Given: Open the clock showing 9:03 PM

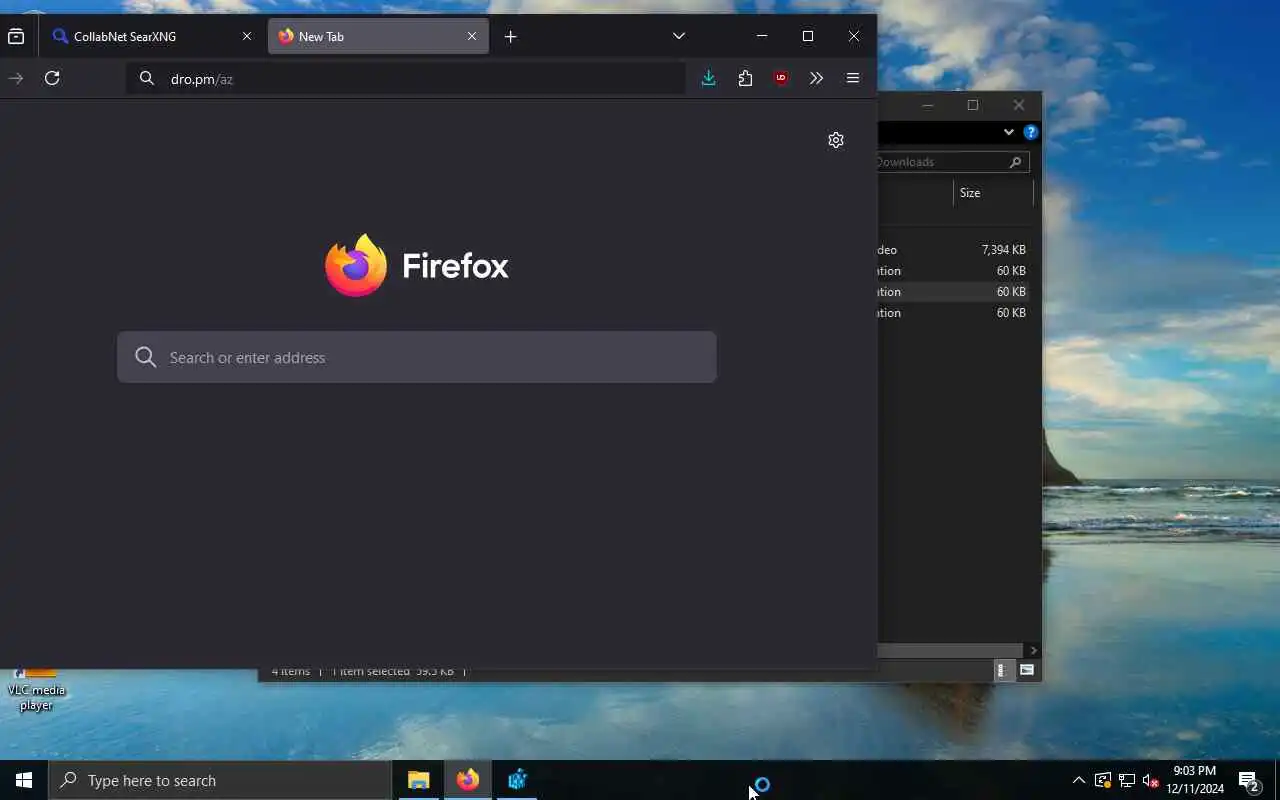Looking at the screenshot, I should tap(1194, 780).
